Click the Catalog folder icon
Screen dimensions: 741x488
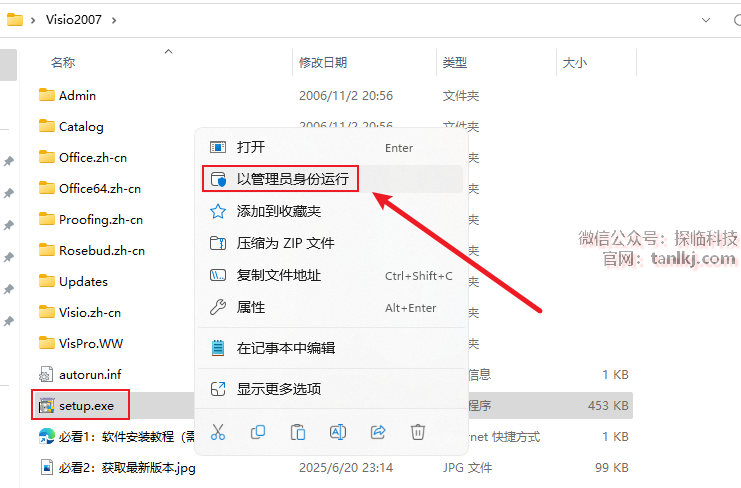46,126
